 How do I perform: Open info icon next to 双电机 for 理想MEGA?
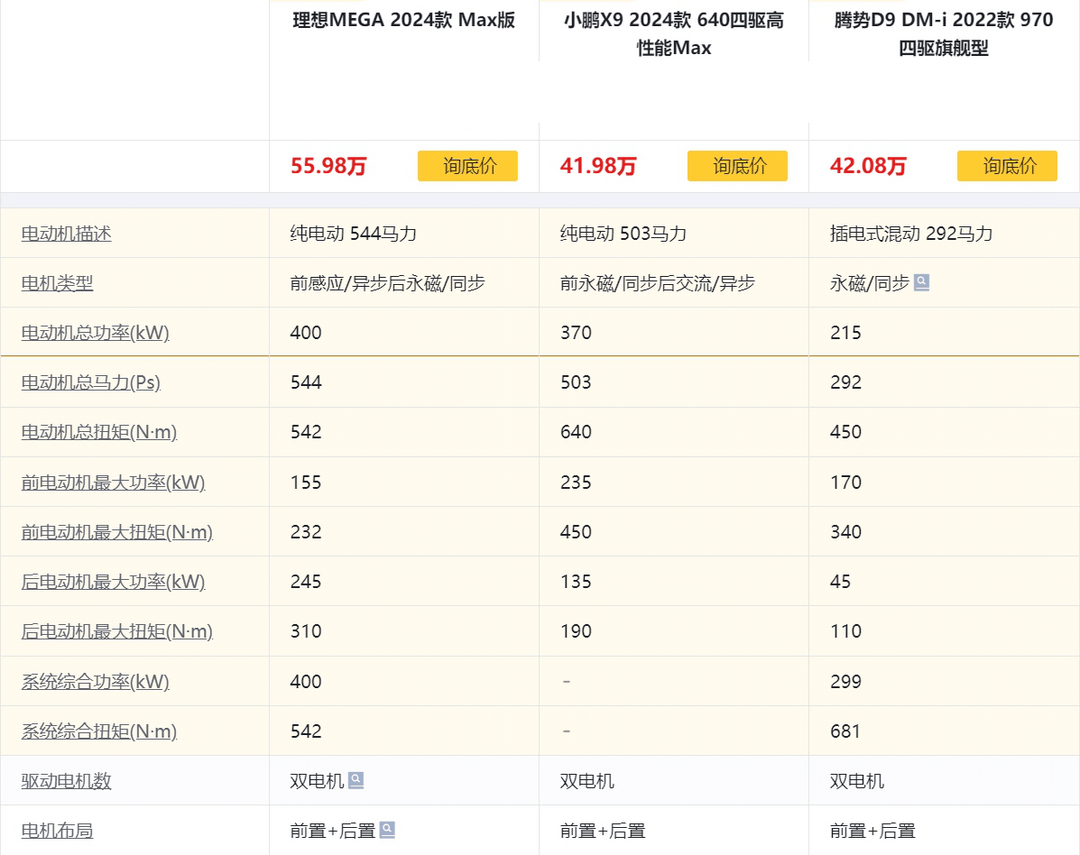(356, 780)
